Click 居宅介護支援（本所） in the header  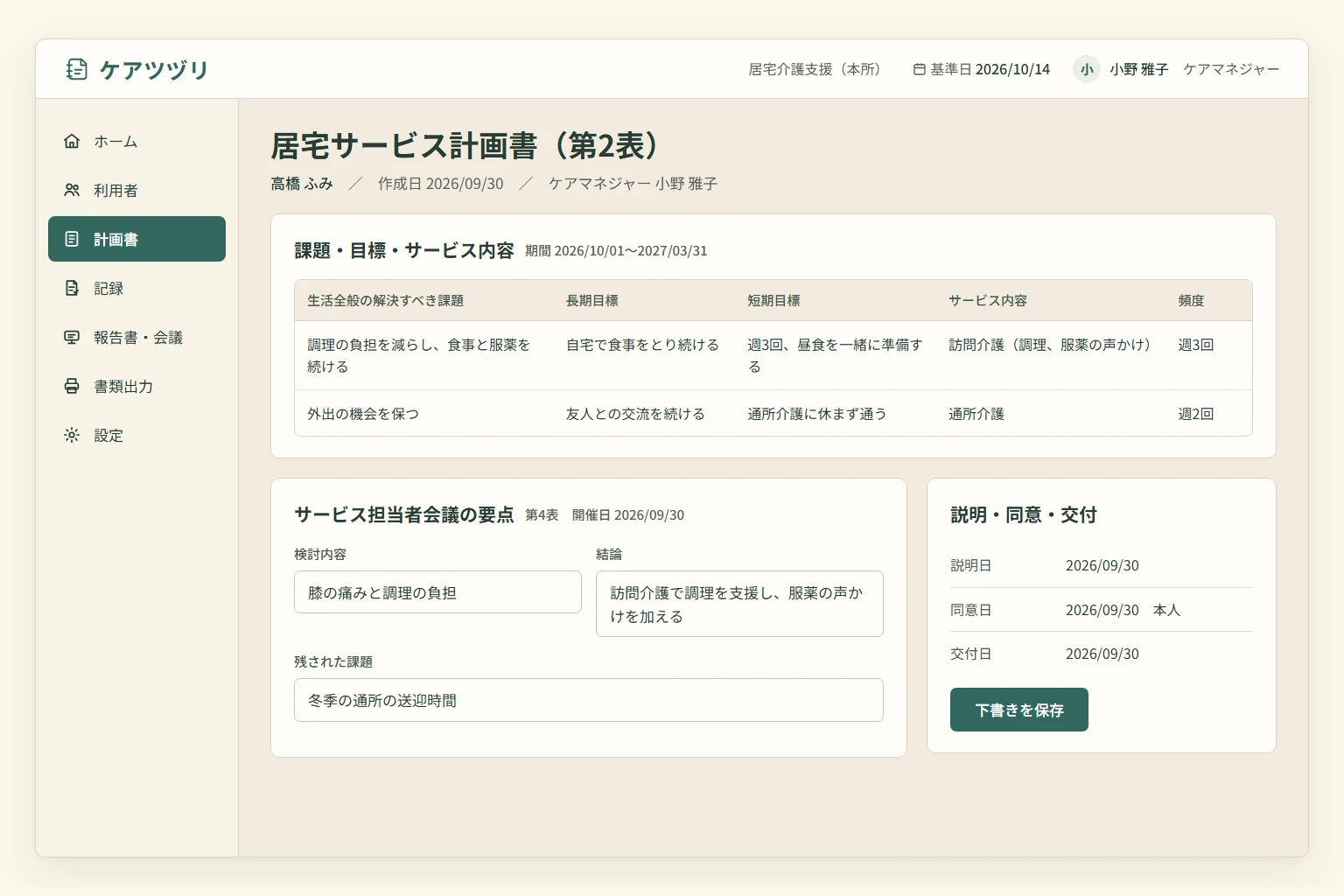point(818,69)
